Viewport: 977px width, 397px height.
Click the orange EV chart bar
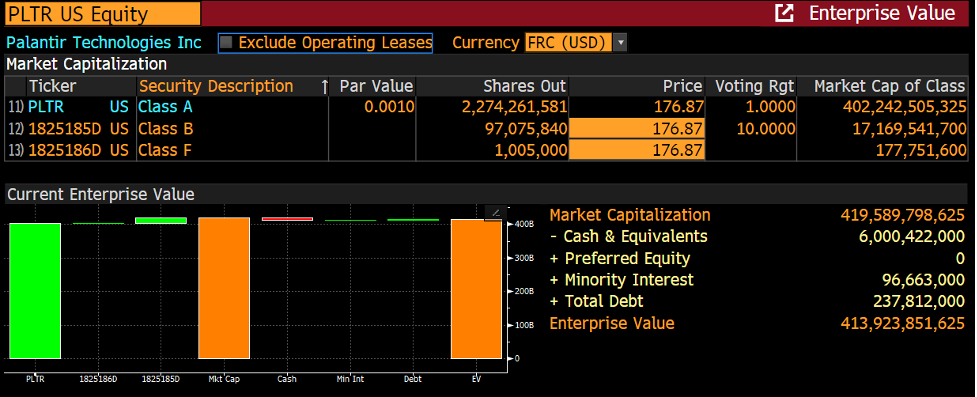point(476,289)
